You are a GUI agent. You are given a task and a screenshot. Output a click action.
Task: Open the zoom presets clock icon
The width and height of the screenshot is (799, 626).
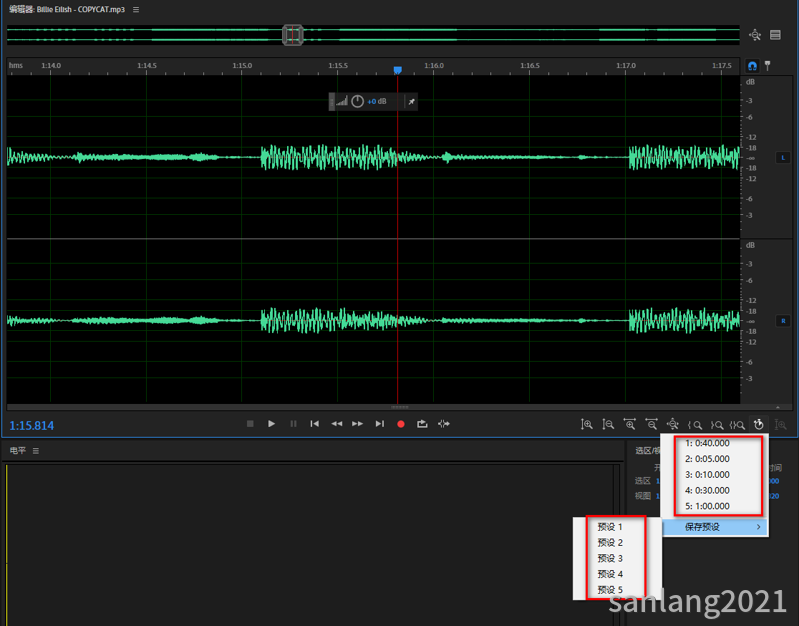coord(759,424)
